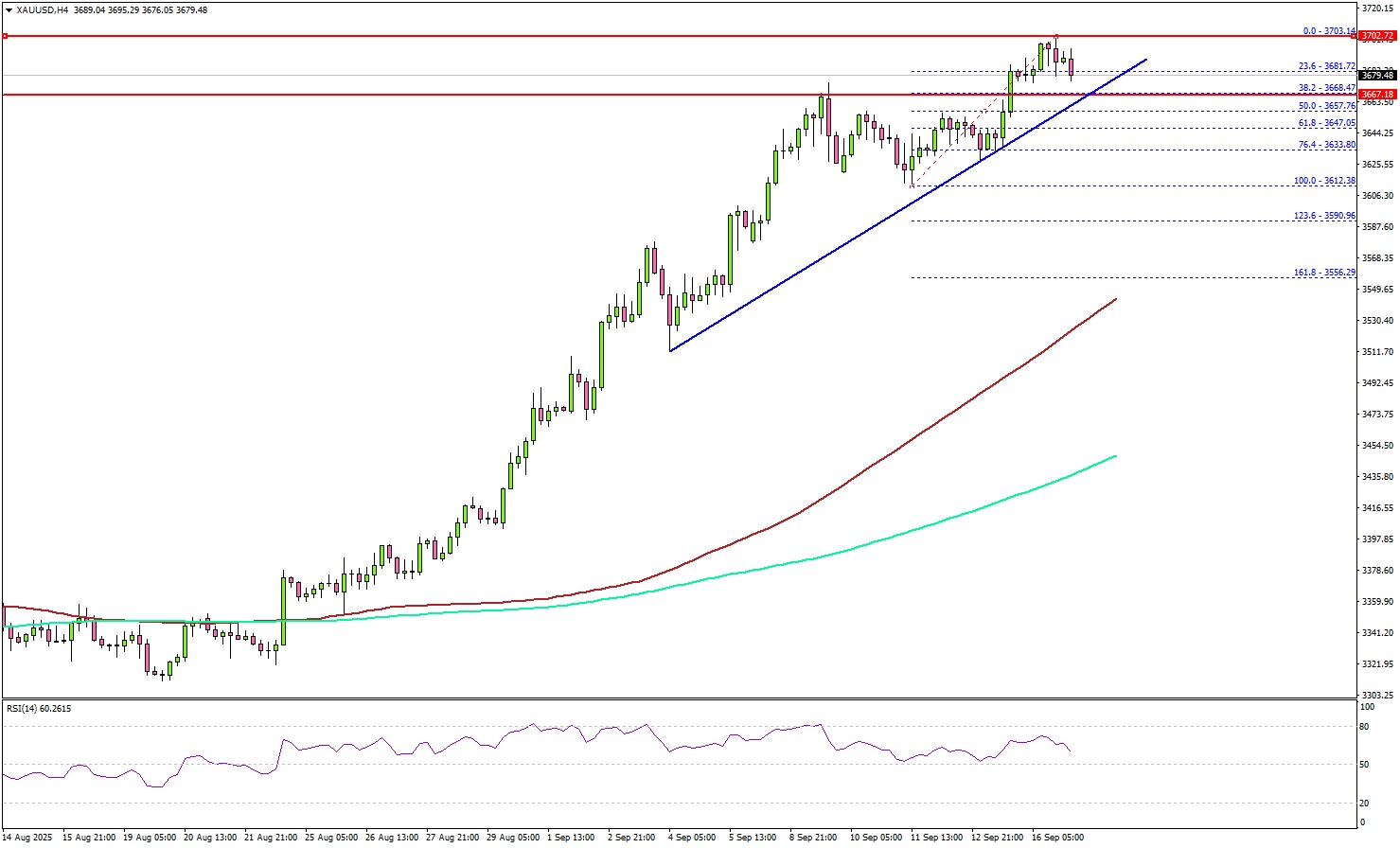1400x848 pixels.
Task: Click the 14 Aug 2025 date label
Action: coord(28,838)
